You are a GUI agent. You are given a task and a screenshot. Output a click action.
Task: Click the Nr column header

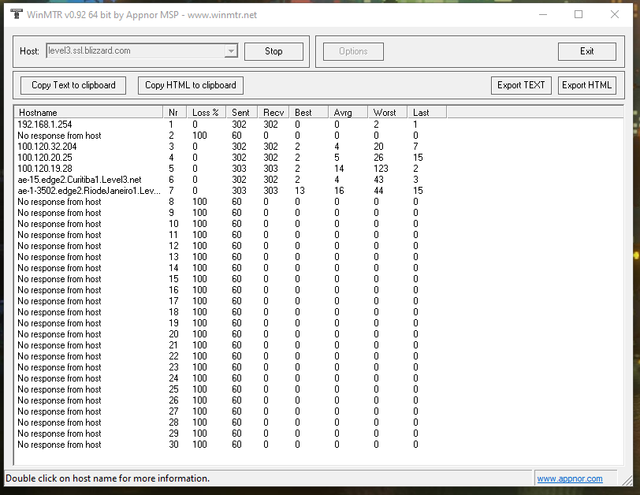tap(175, 112)
